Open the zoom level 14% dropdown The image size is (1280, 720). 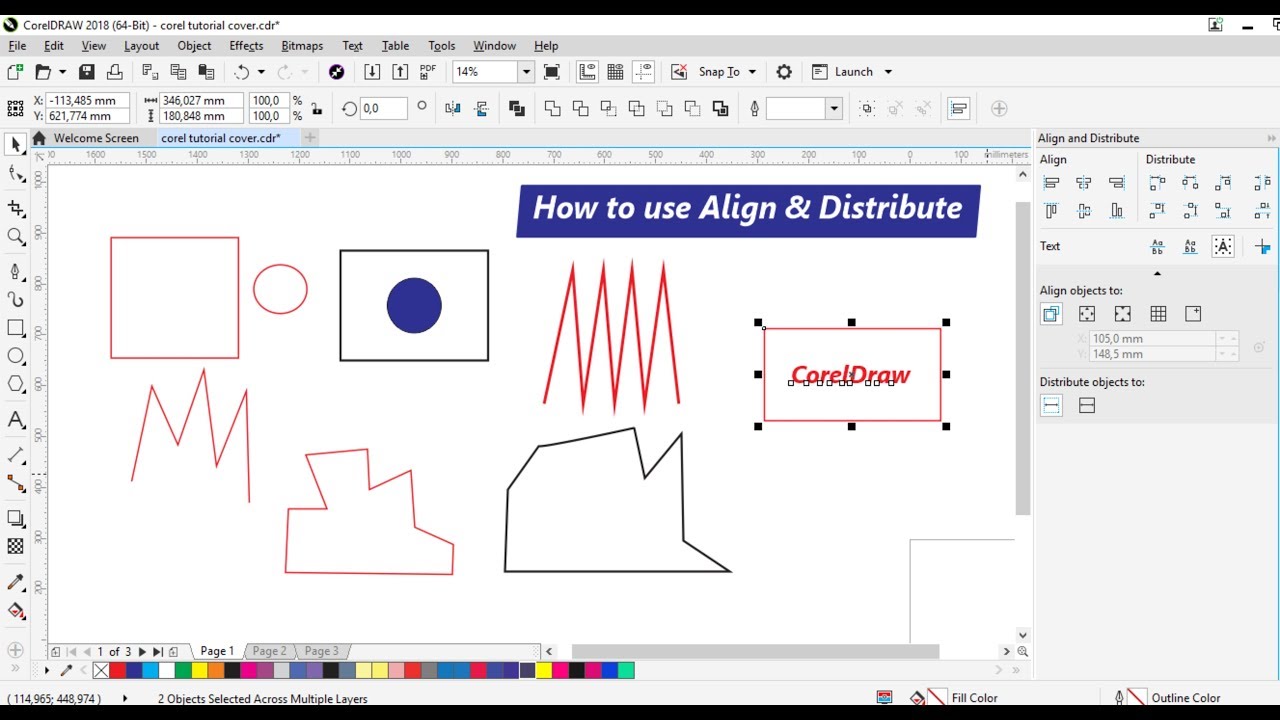click(x=525, y=72)
